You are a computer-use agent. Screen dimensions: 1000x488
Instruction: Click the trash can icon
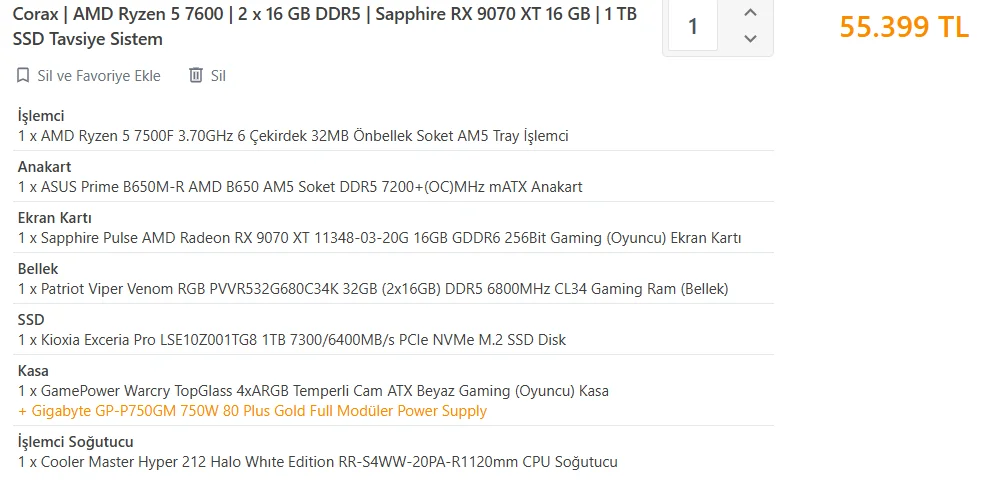(196, 76)
